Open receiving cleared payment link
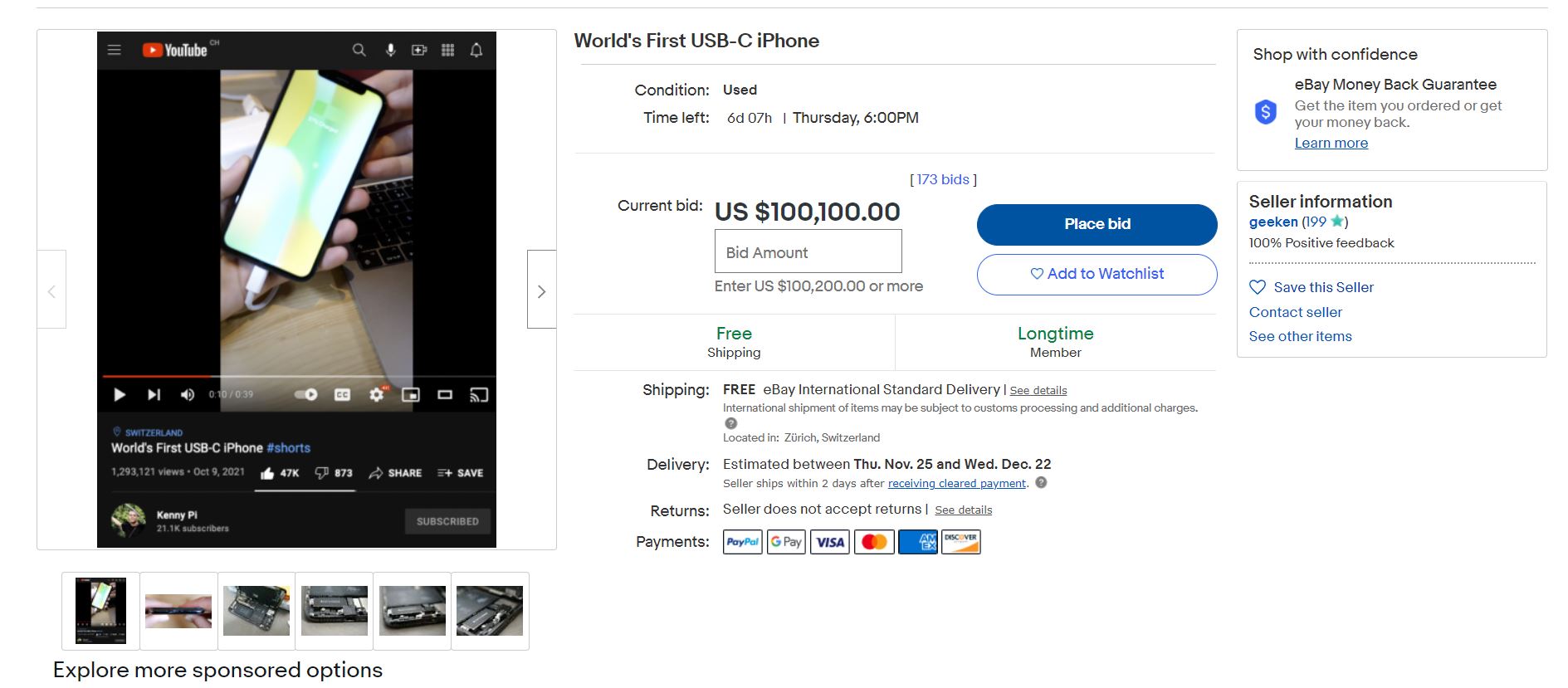 (957, 483)
